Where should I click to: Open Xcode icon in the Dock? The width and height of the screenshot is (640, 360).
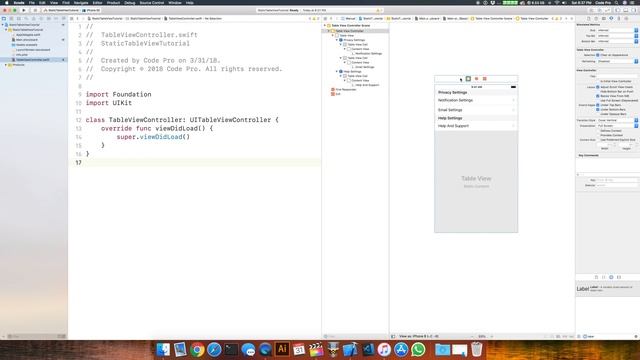click(350, 350)
